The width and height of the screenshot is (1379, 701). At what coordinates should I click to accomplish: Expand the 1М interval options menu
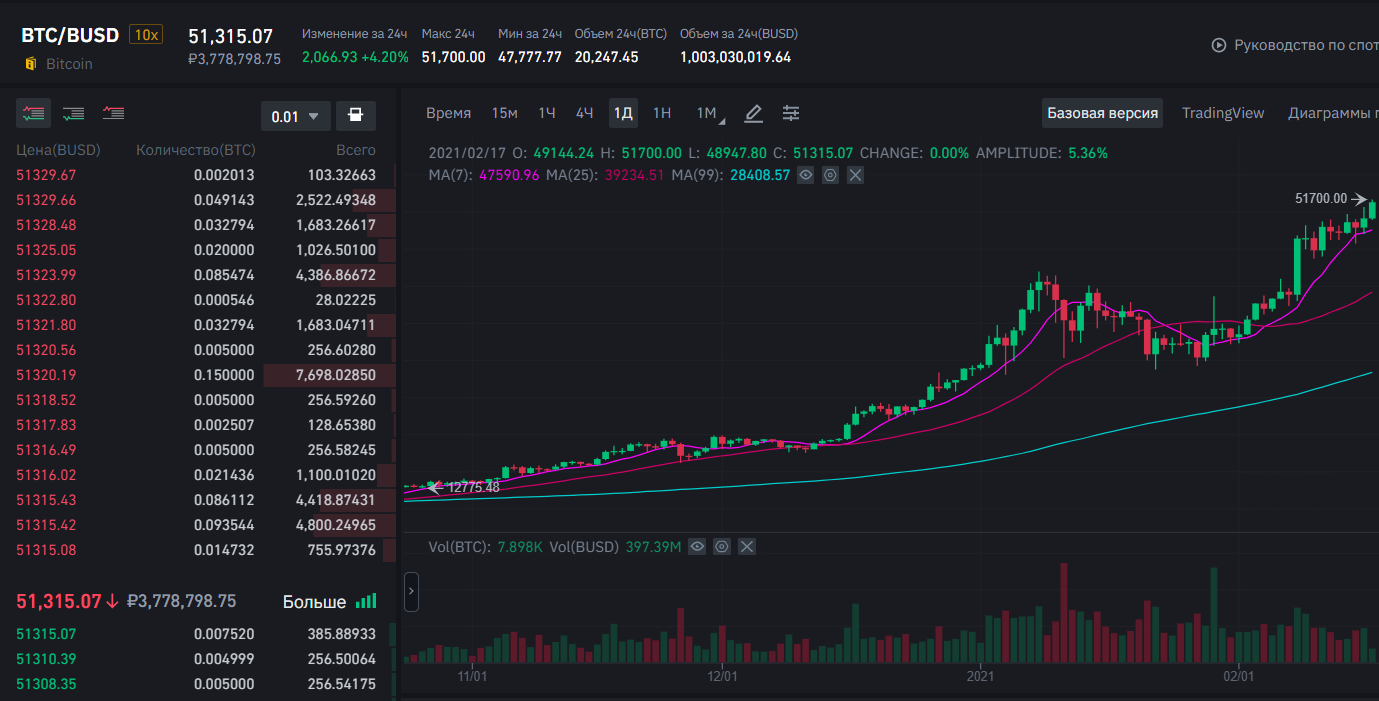(x=709, y=114)
